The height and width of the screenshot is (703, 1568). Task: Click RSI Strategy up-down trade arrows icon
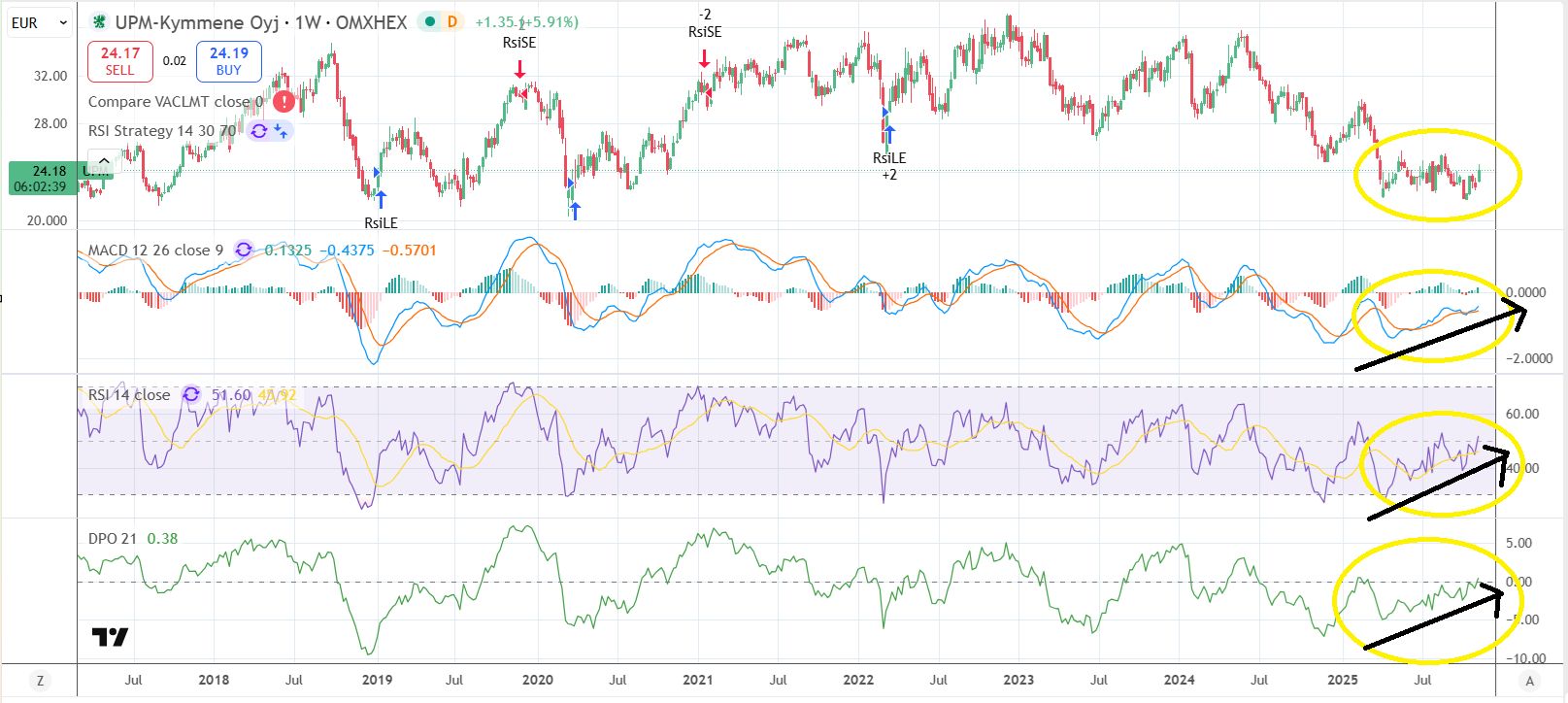click(281, 130)
